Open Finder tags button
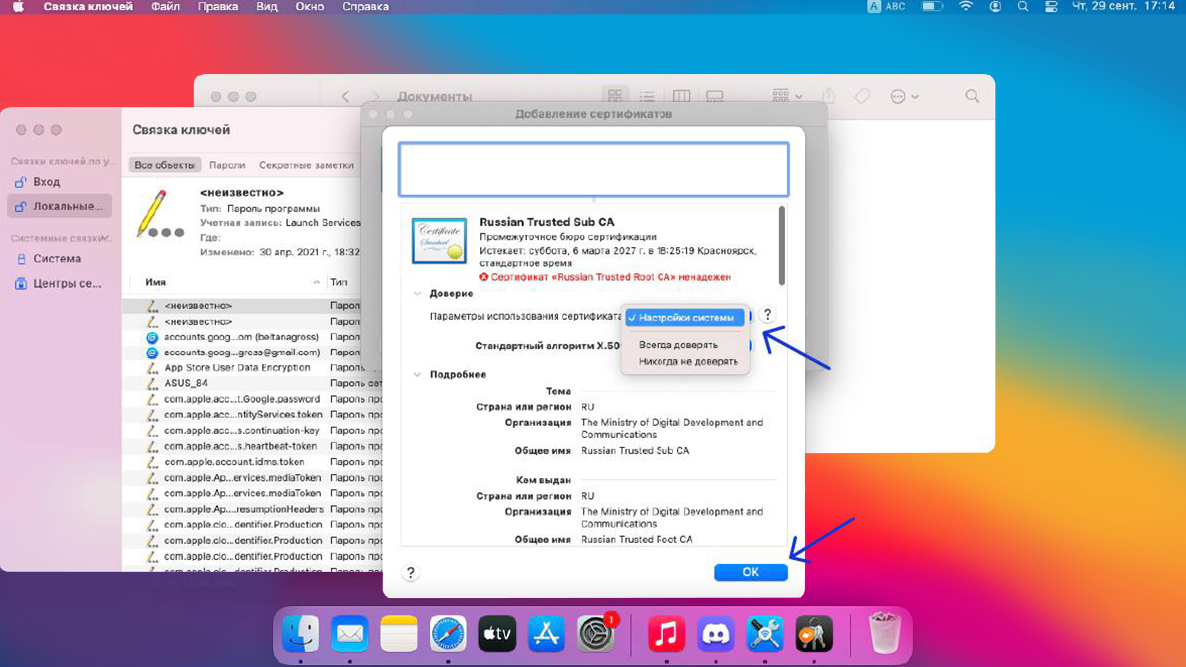1186x667 pixels. pyautogui.click(x=862, y=96)
